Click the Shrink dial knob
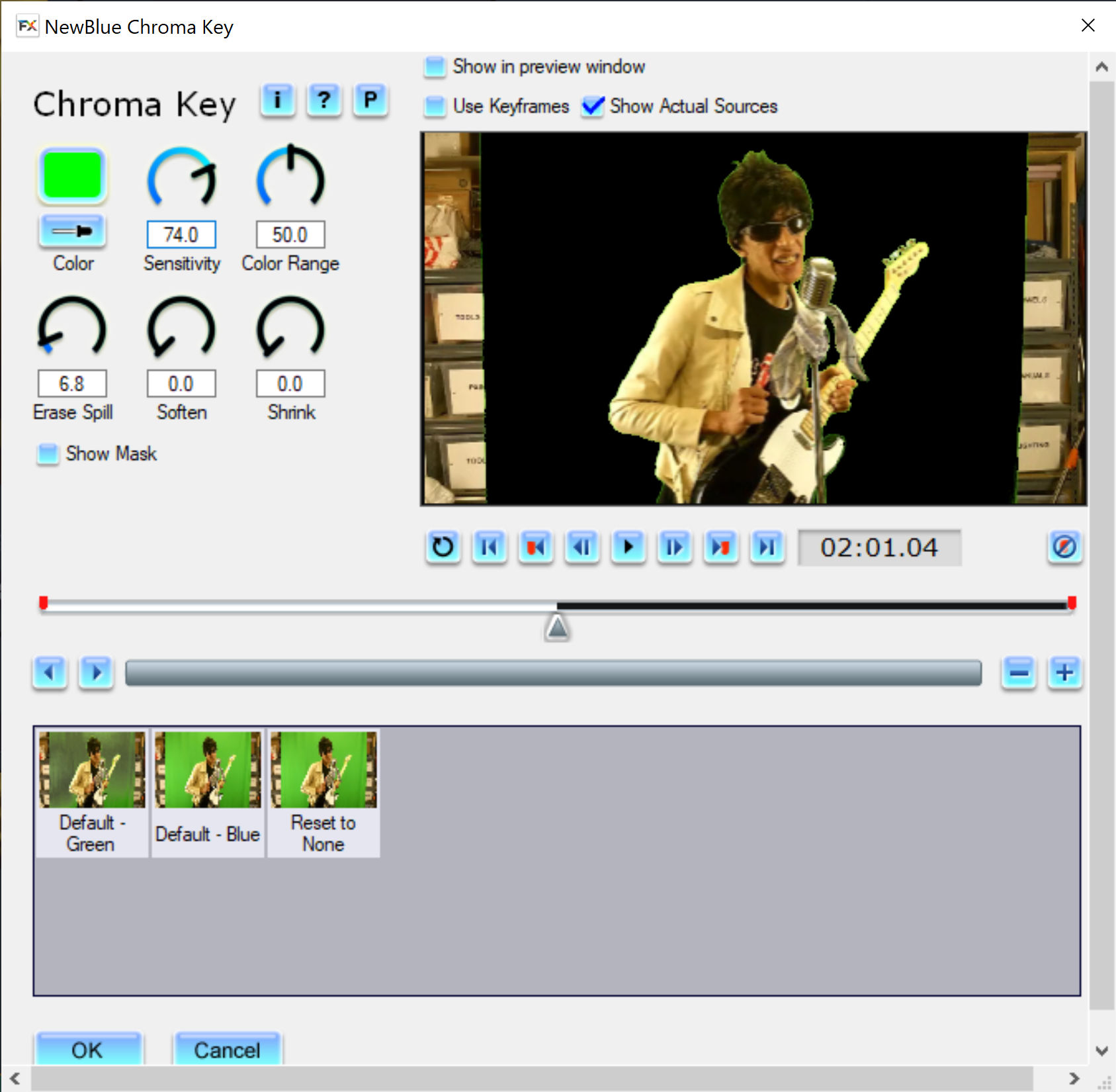Image resolution: width=1116 pixels, height=1092 pixels. (x=290, y=326)
